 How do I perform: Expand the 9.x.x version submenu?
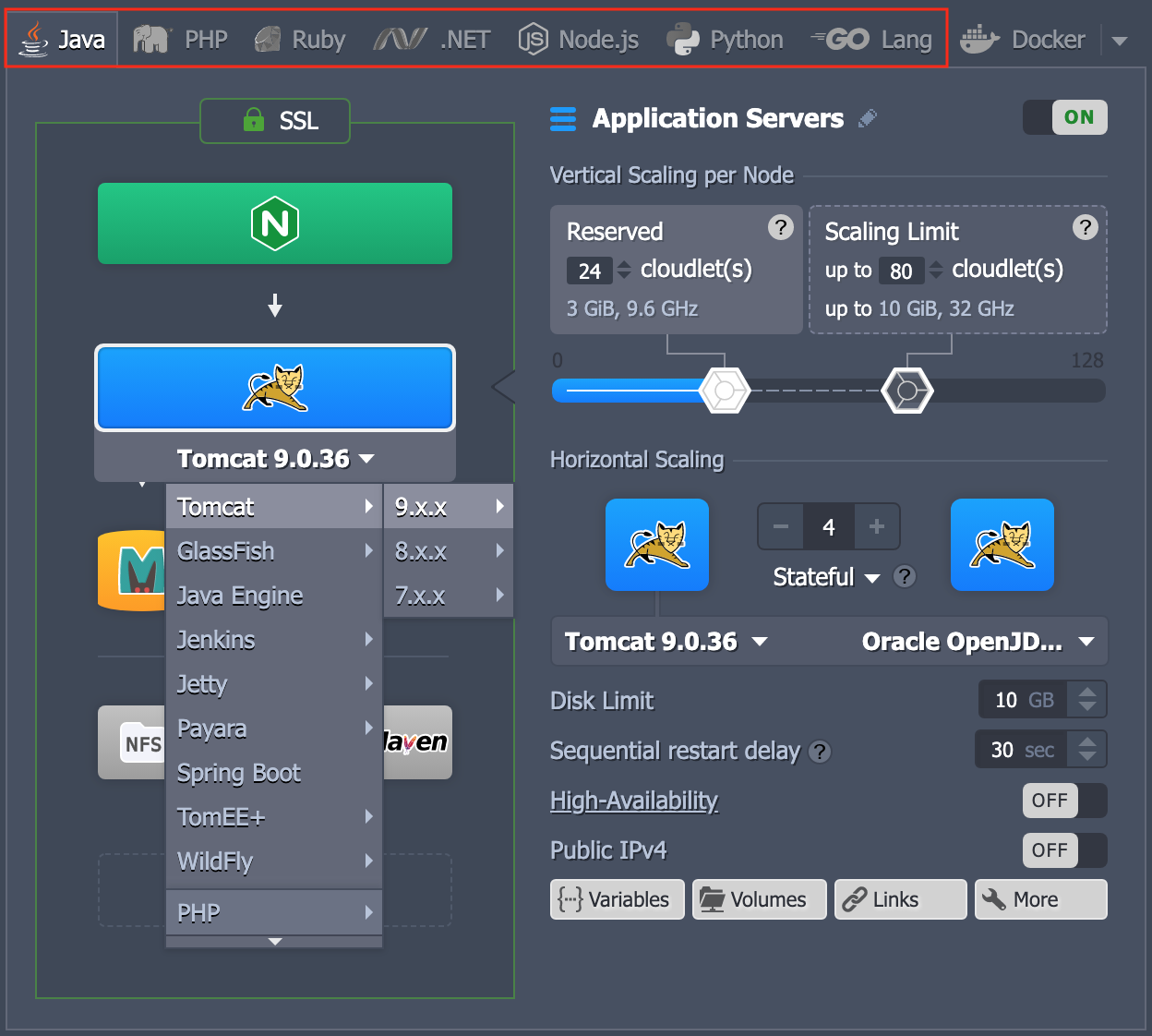449,506
